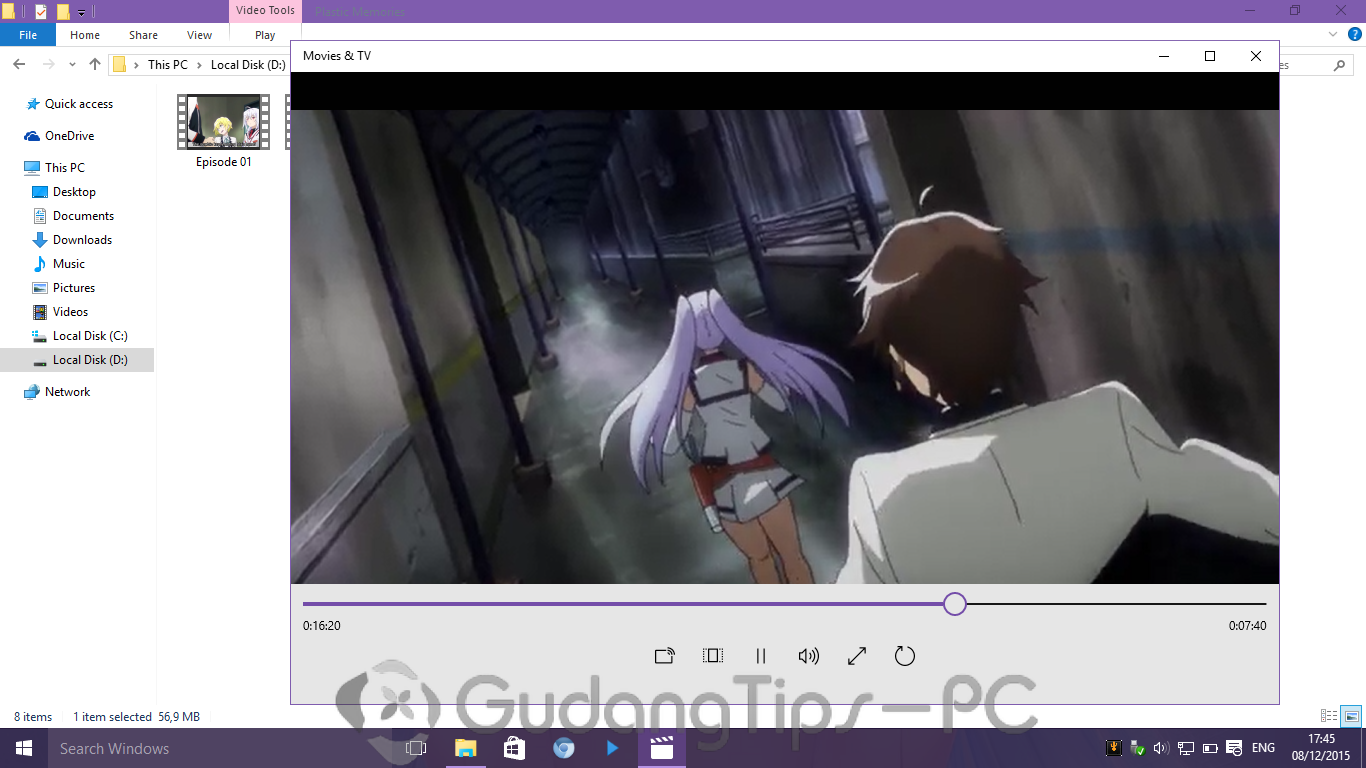Switch Explorer to large thumbnails view
The height and width of the screenshot is (768, 1366).
(x=1351, y=716)
